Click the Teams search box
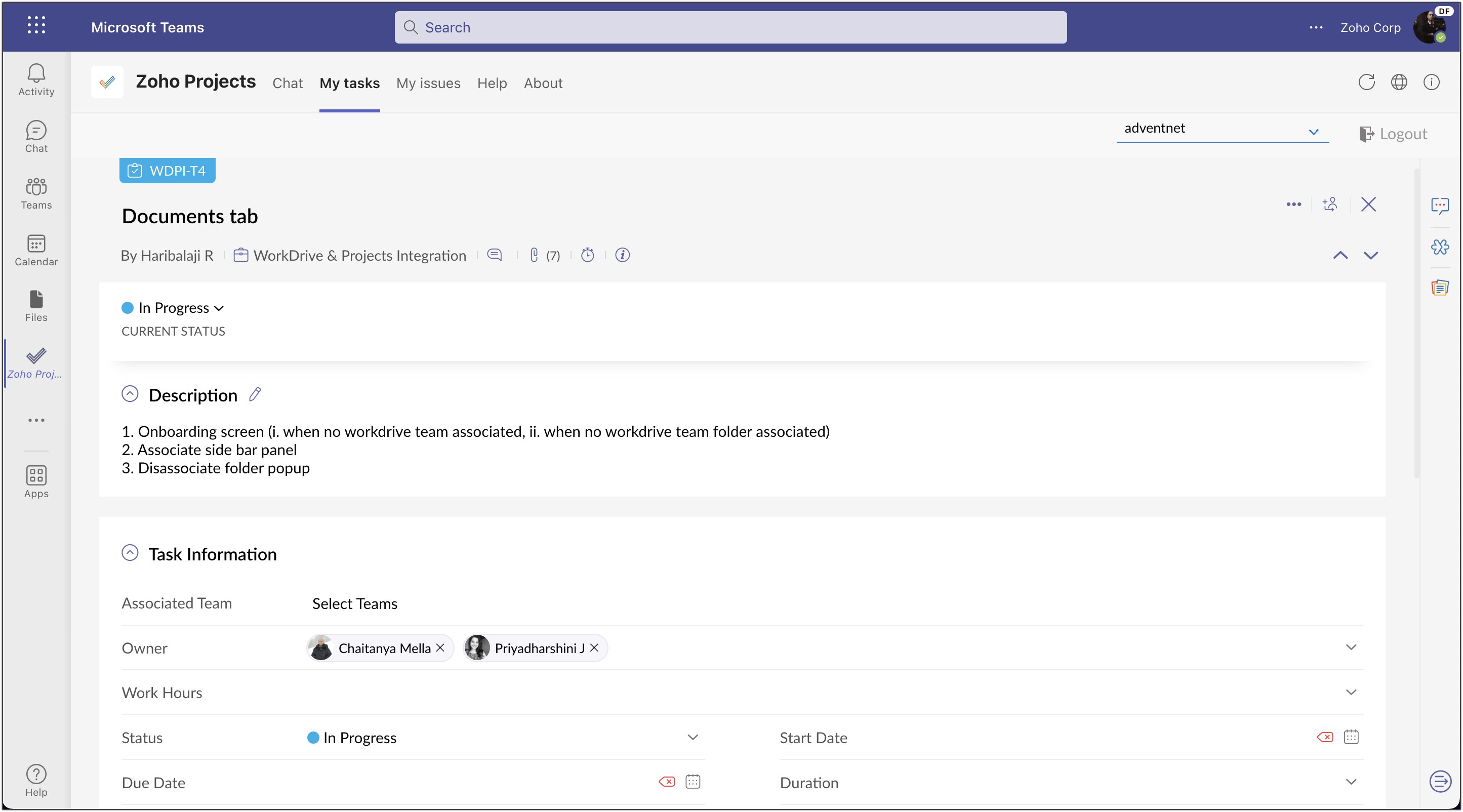Screen dimensions: 1463x812 pos(730,27)
